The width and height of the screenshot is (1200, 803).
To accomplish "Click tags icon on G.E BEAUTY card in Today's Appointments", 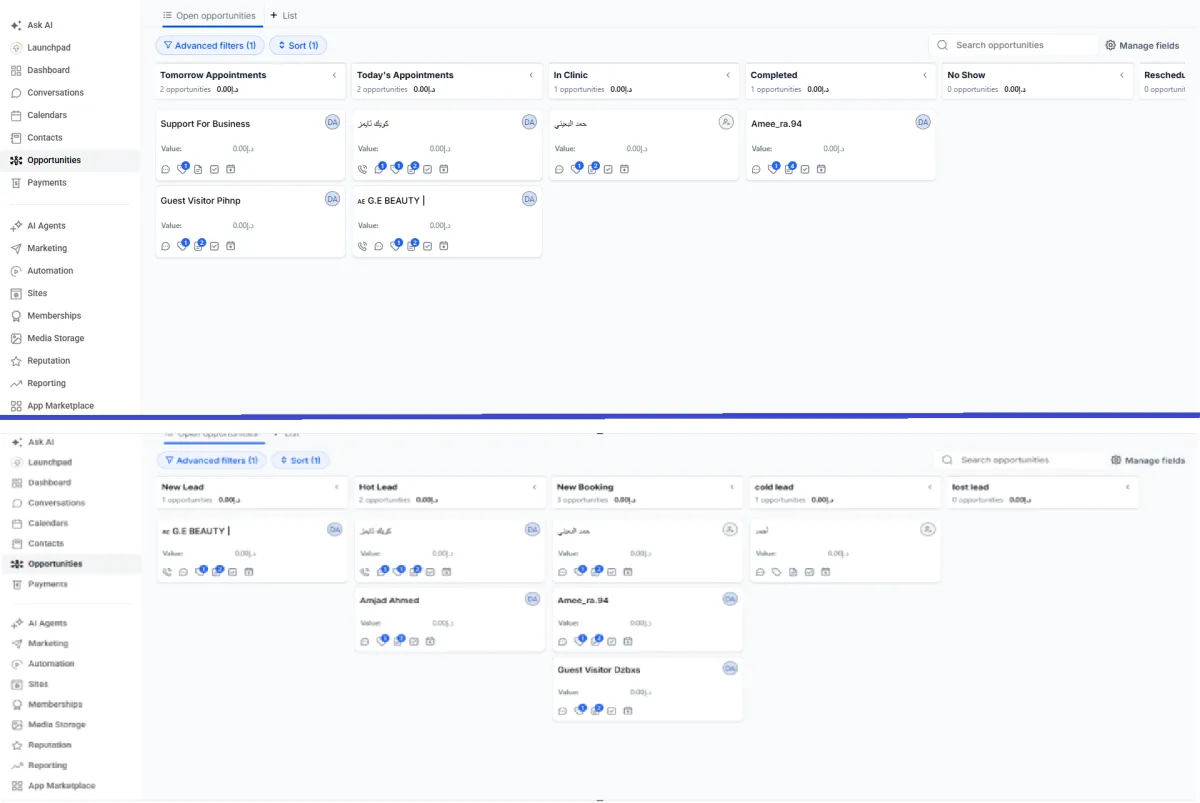I will pos(395,246).
